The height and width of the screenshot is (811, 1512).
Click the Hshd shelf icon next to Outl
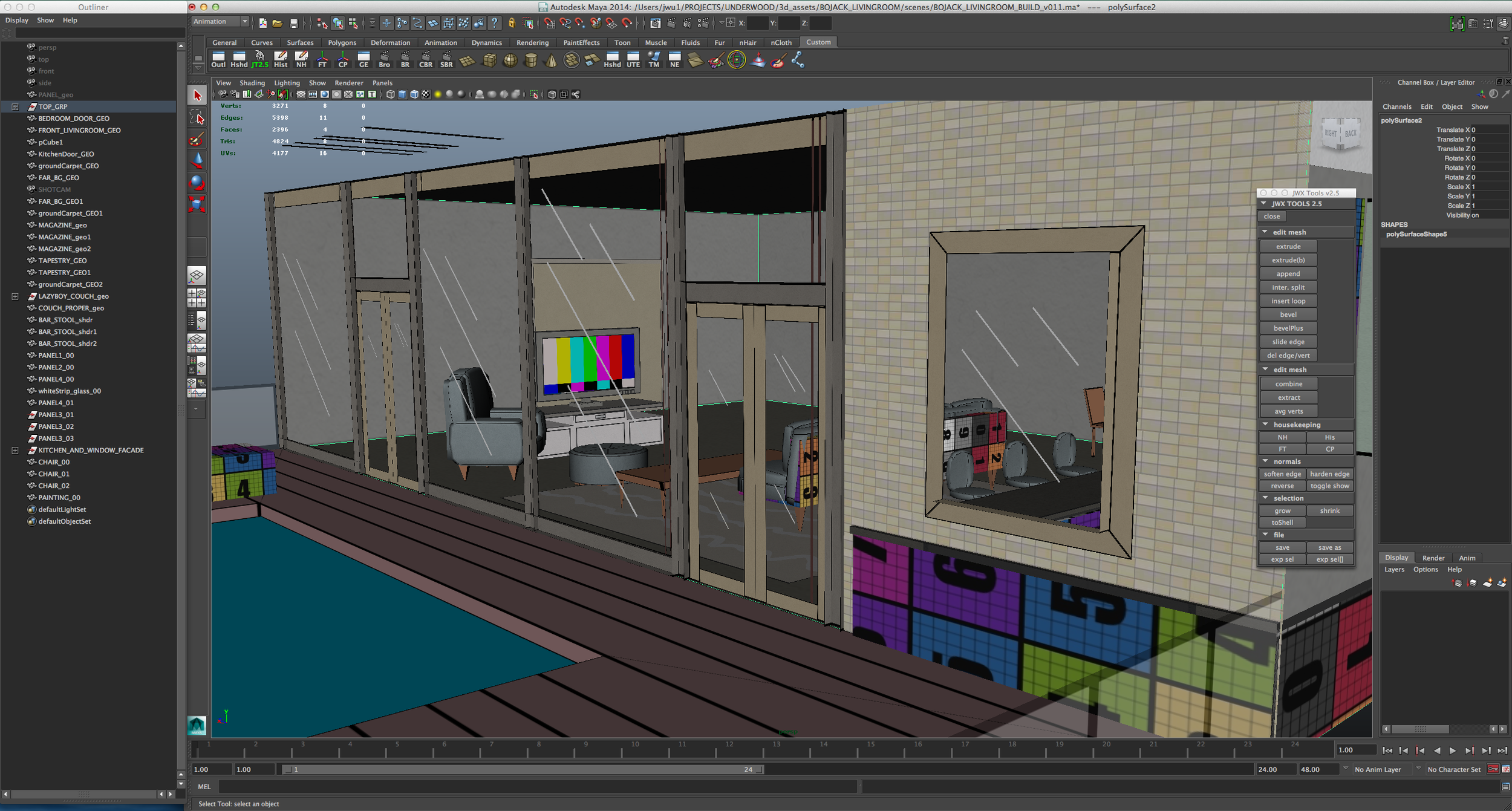239,59
